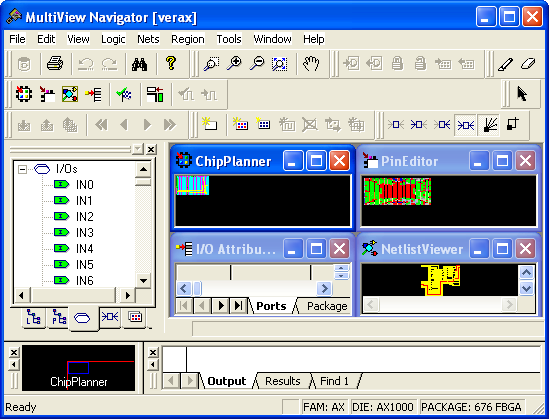The width and height of the screenshot is (549, 419).
Task: Click the DRC check toolbar icon
Action: [155, 94]
